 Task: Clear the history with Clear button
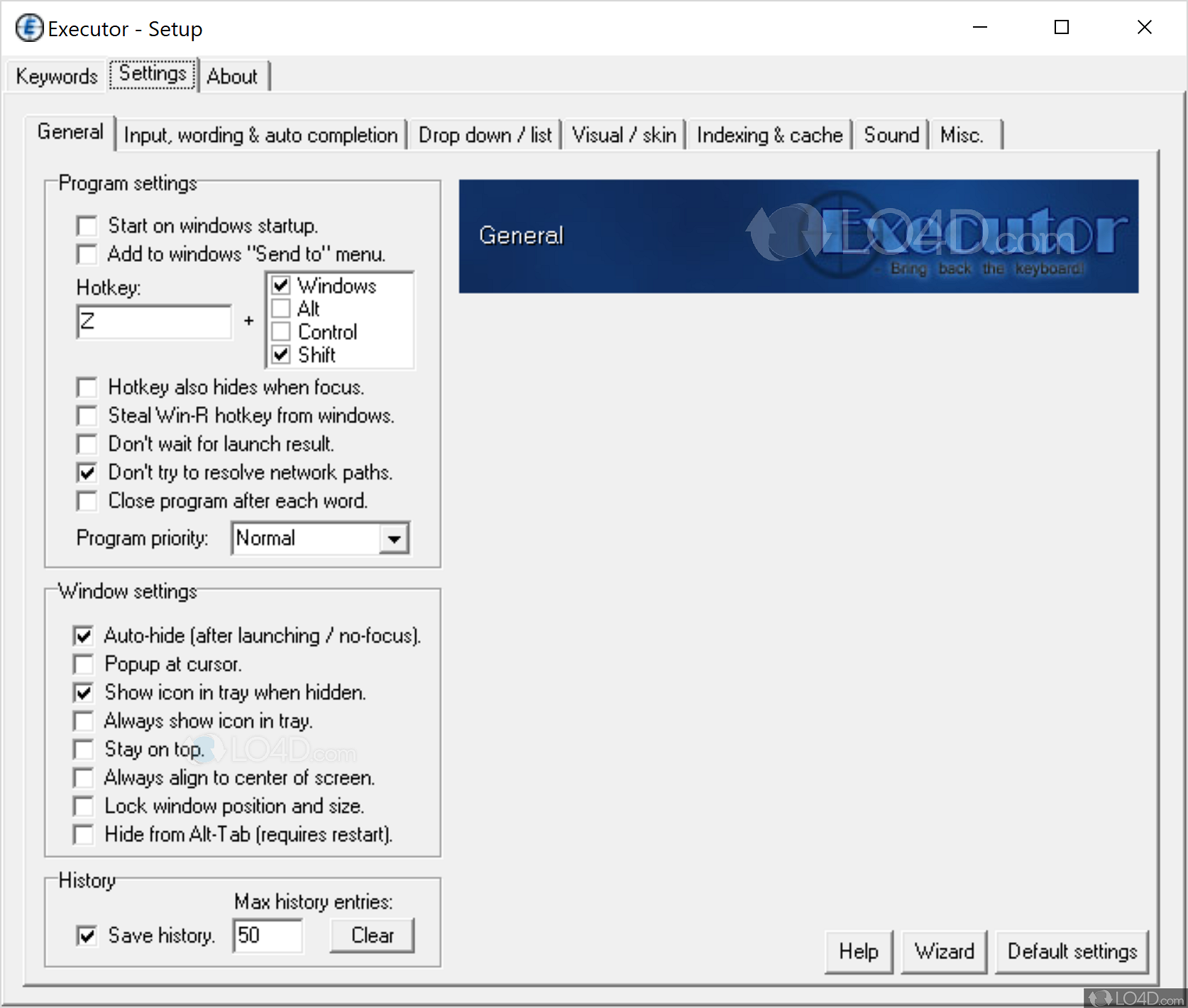click(373, 936)
